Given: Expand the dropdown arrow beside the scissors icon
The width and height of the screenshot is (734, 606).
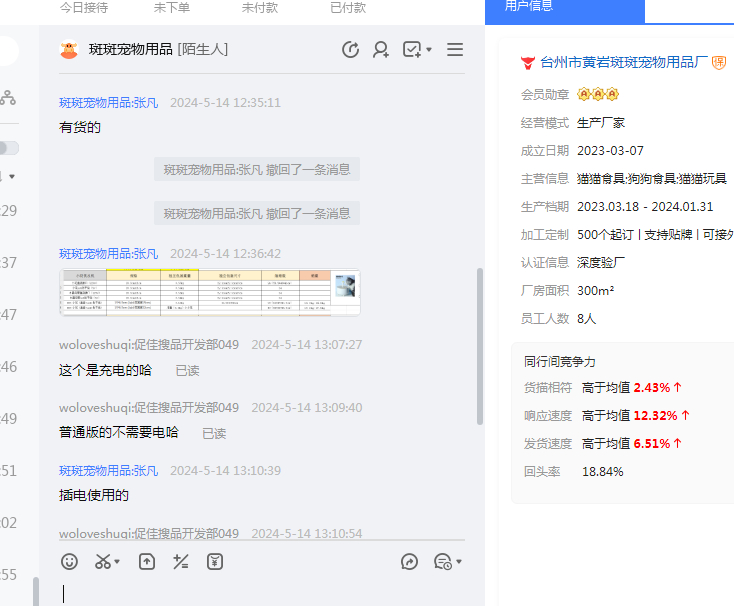Looking at the screenshot, I should [x=118, y=562].
